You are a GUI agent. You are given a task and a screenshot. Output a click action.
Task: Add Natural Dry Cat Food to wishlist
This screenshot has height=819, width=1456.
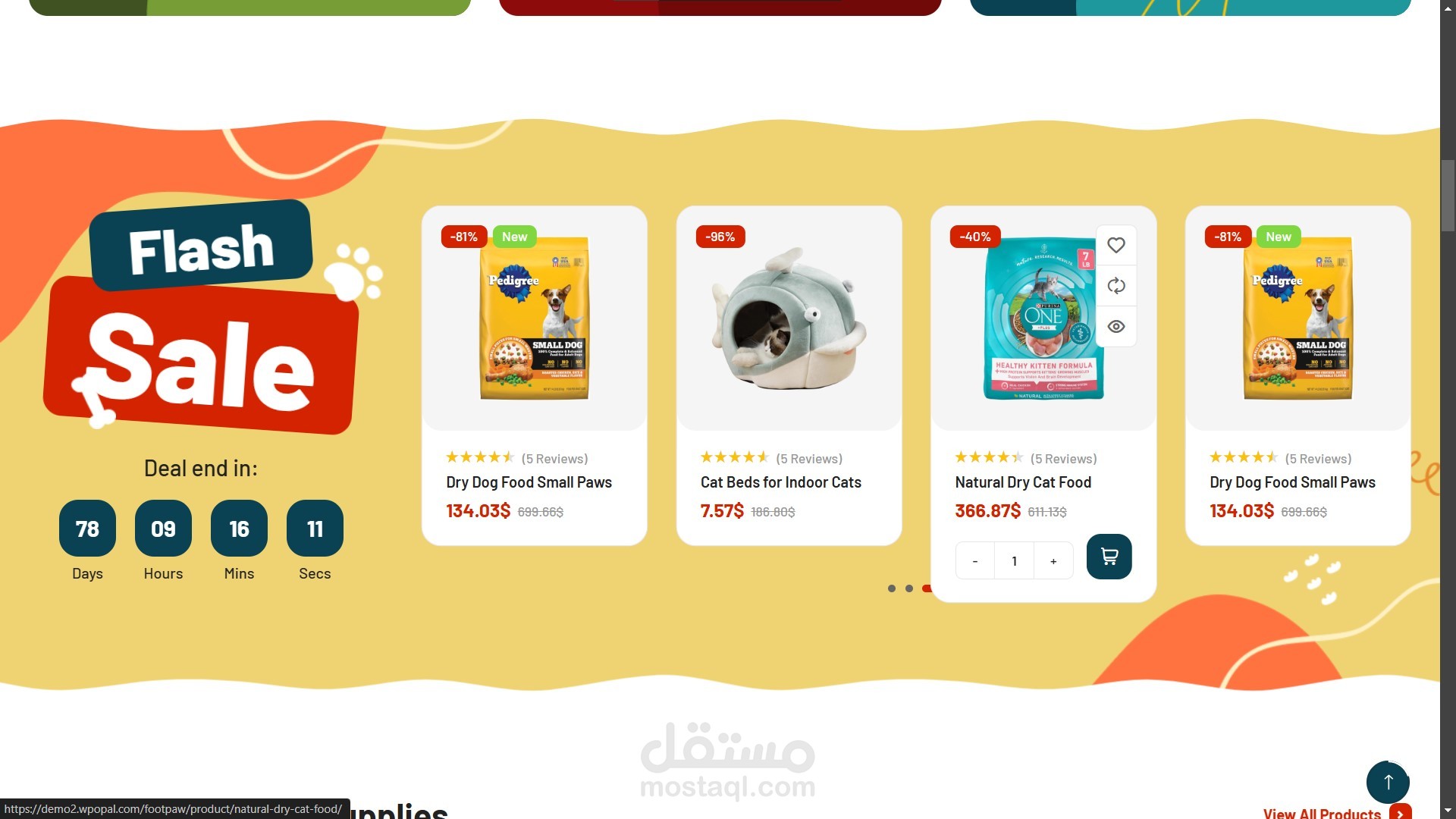click(x=1116, y=245)
